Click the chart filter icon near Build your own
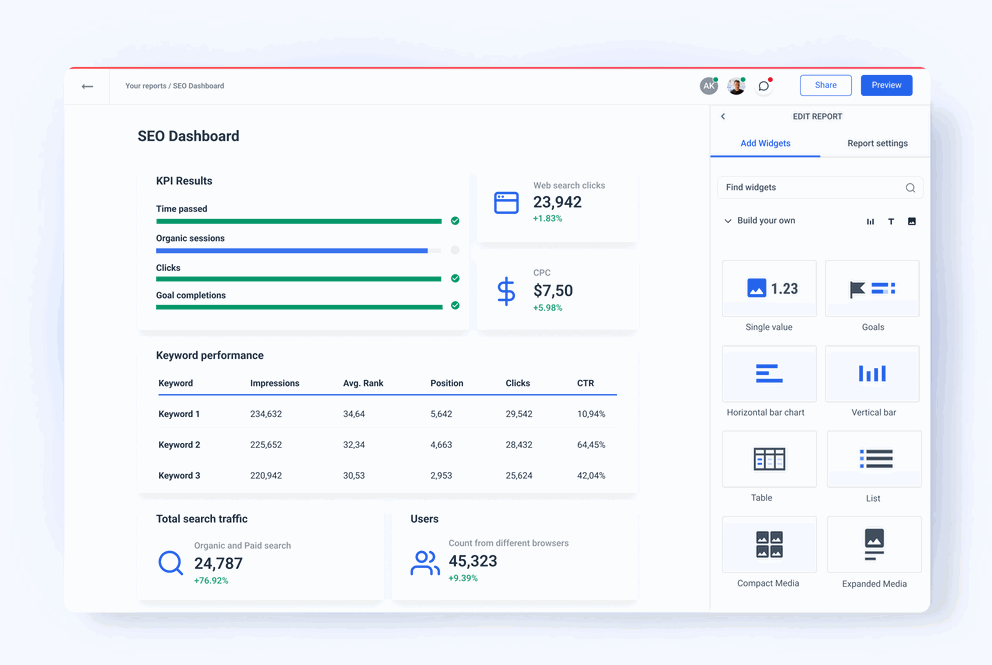Viewport: 992px width, 665px height. click(869, 221)
